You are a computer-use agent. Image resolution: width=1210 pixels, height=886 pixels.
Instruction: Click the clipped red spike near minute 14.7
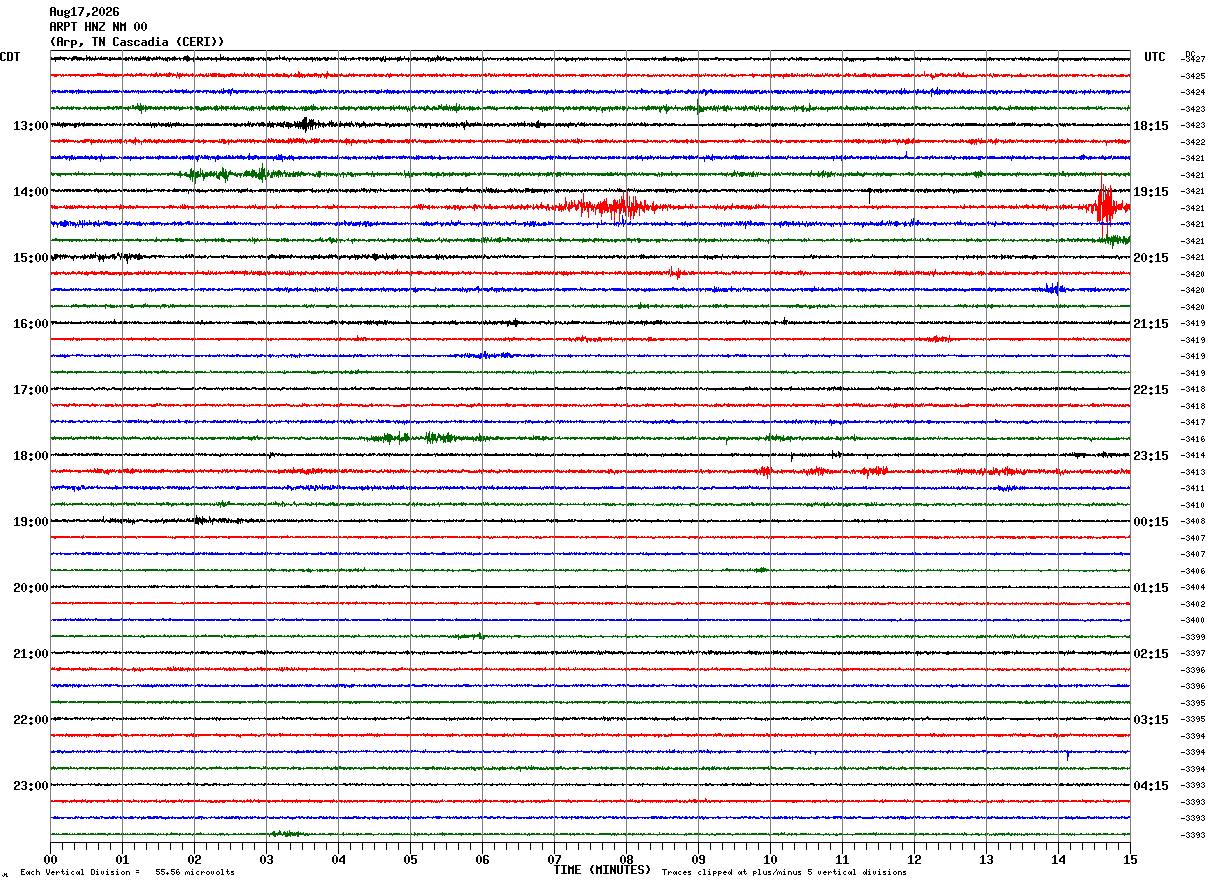[1104, 207]
